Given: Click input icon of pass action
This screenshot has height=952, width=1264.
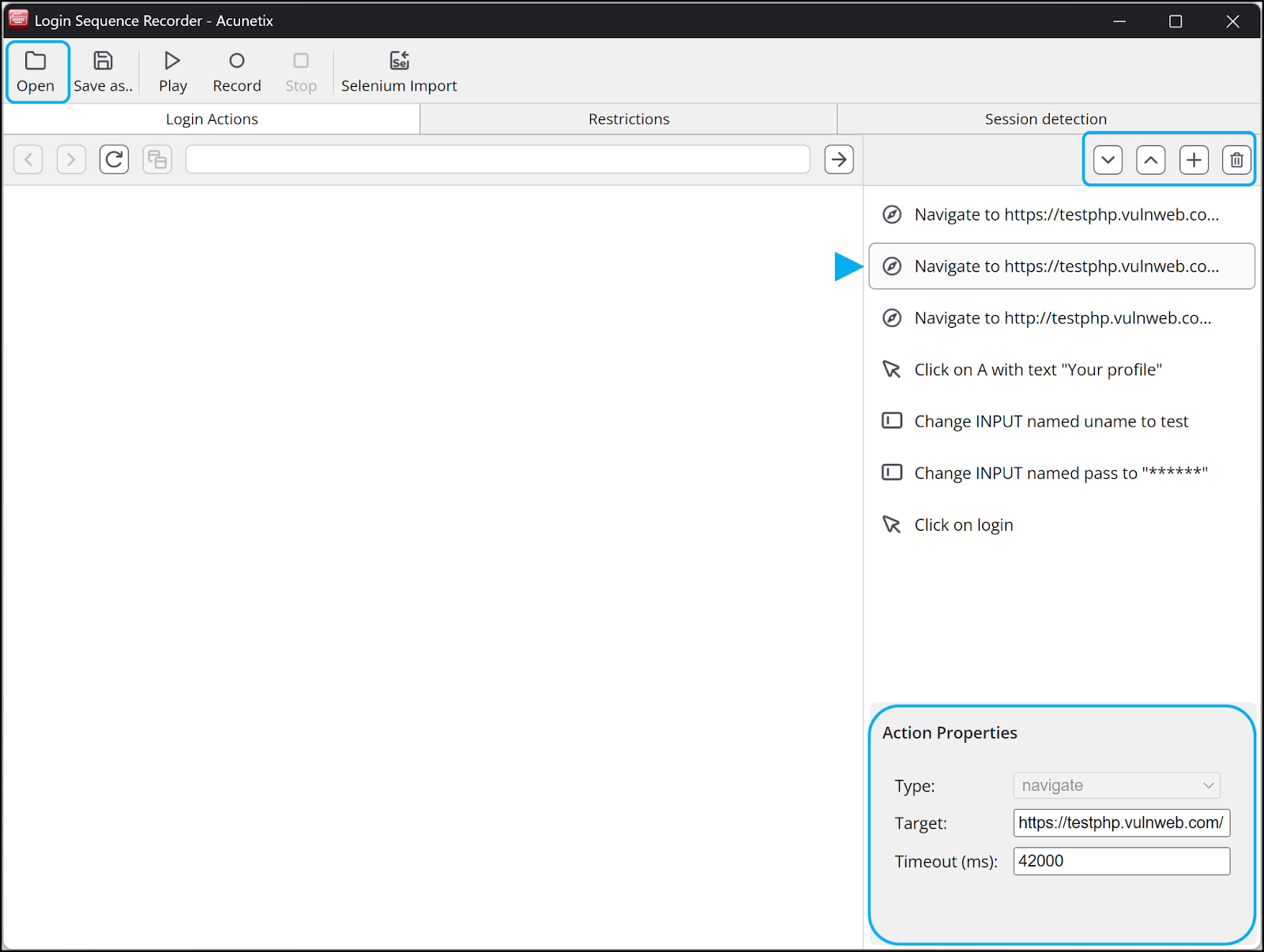Looking at the screenshot, I should click(892, 472).
